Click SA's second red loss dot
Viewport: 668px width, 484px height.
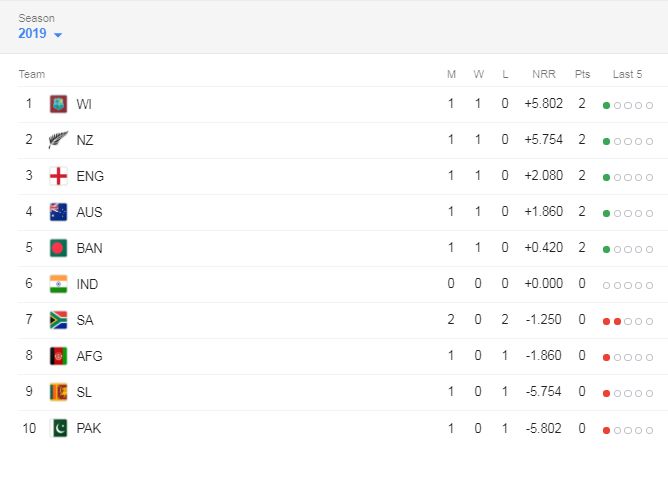618,321
